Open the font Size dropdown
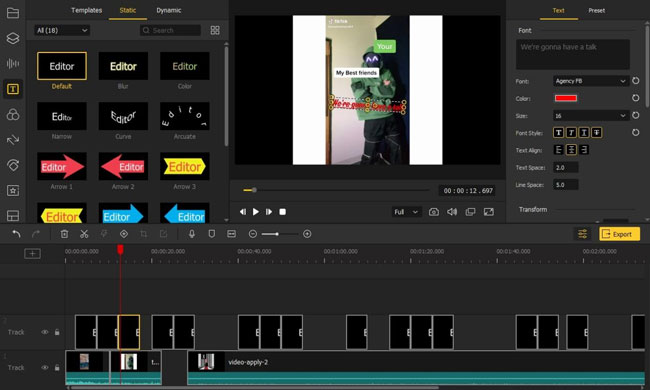 [590, 116]
